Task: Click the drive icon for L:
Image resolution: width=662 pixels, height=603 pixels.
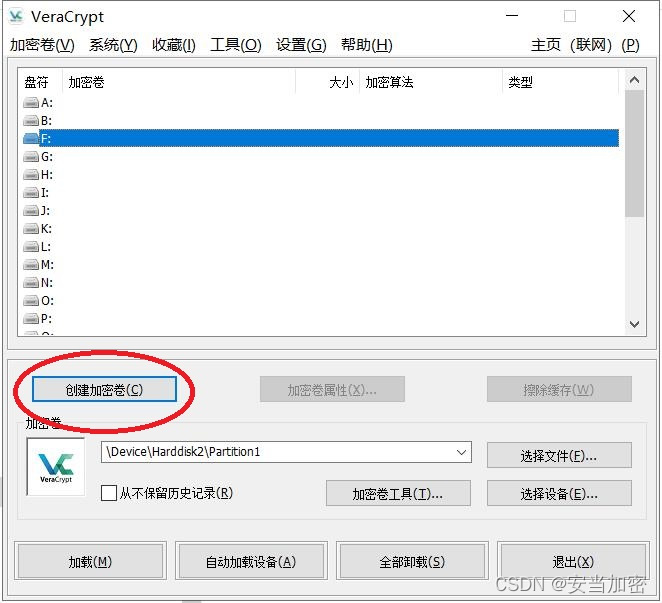Action: (x=31, y=247)
